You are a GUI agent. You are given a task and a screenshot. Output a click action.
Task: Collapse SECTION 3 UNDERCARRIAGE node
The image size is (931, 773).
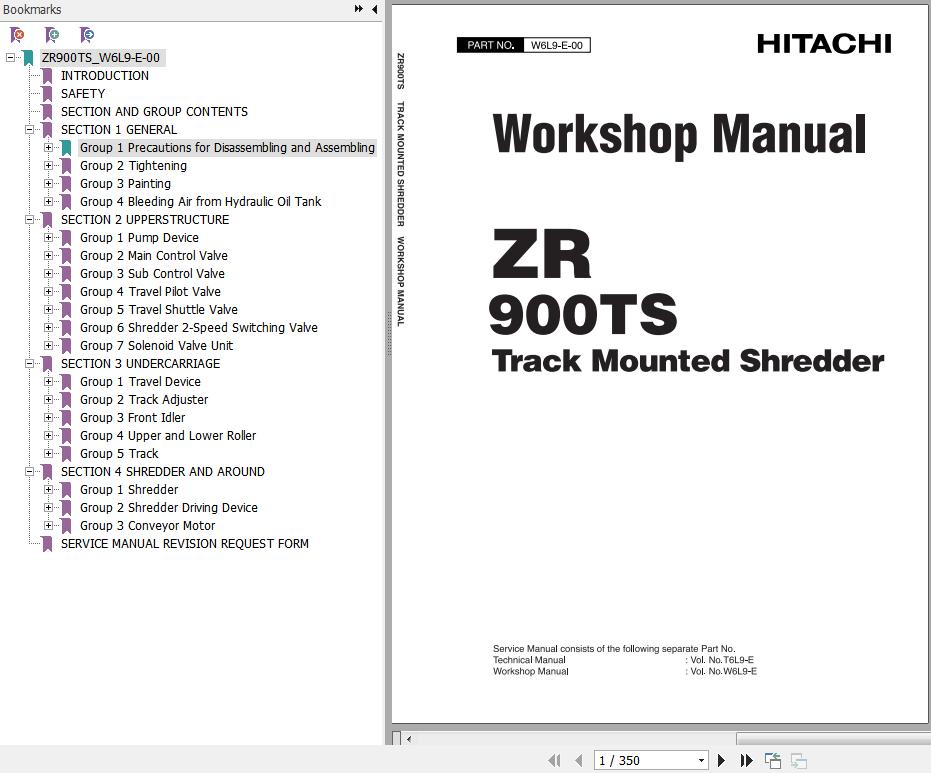[x=29, y=363]
